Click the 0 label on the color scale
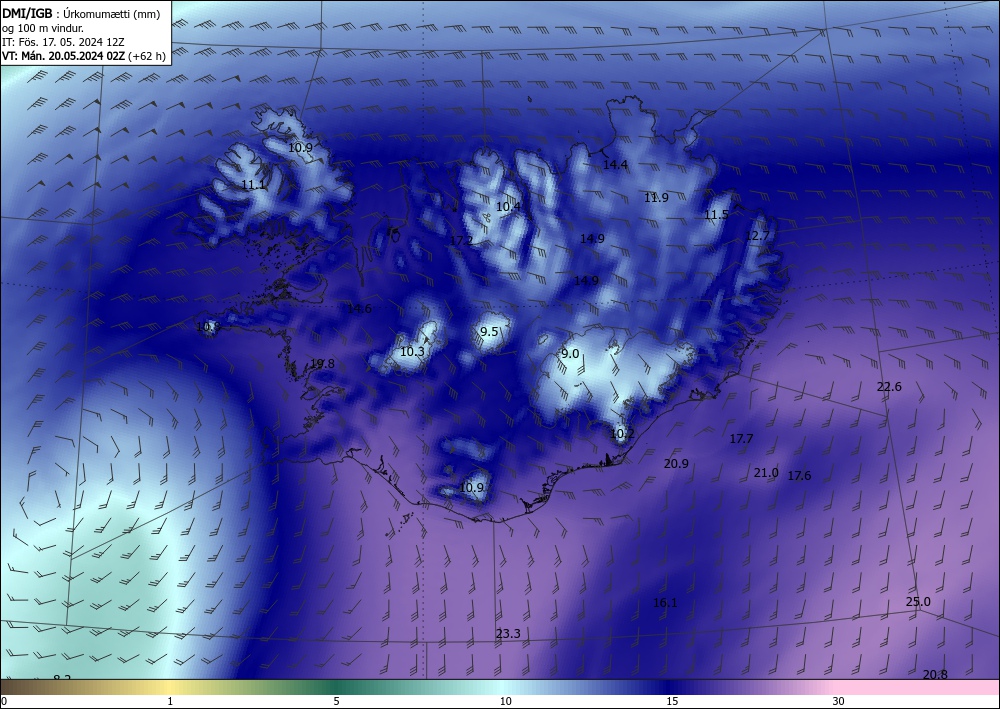This screenshot has height=709, width=1000. pos(4,701)
